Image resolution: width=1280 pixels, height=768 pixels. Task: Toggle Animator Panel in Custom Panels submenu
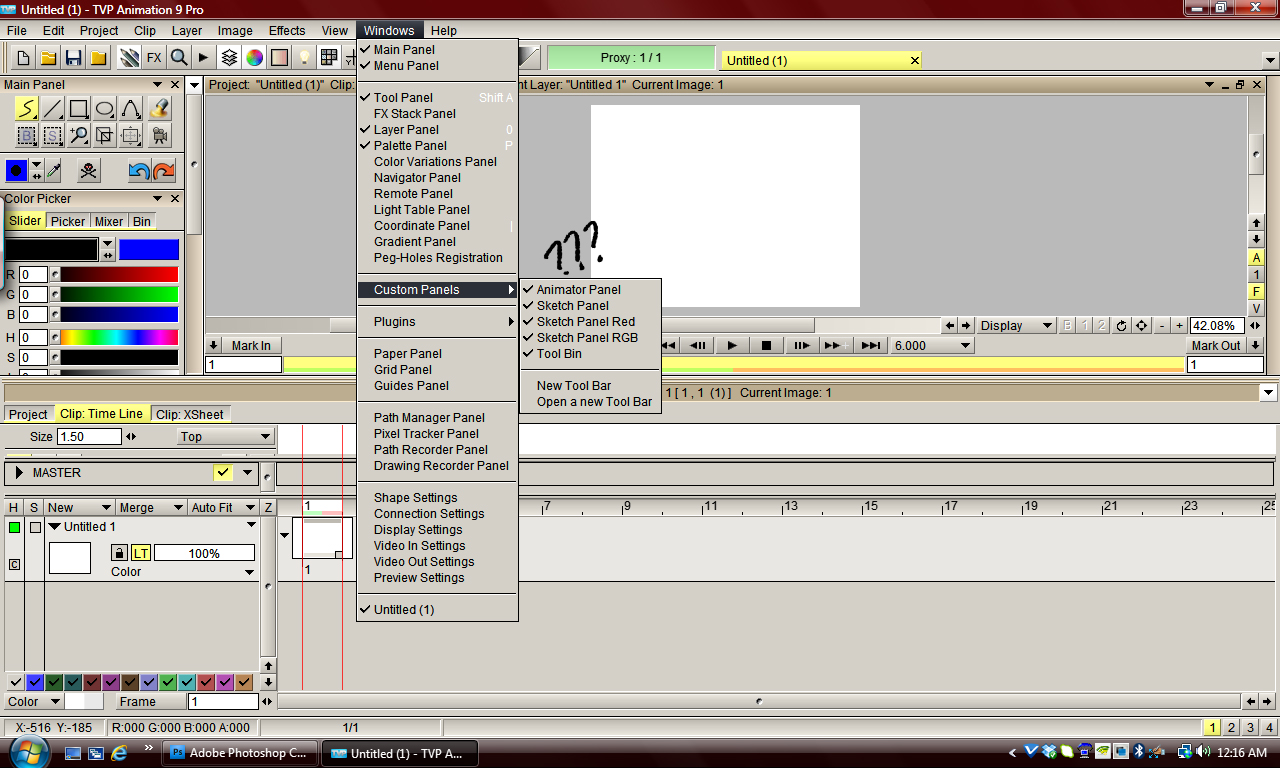point(591,289)
